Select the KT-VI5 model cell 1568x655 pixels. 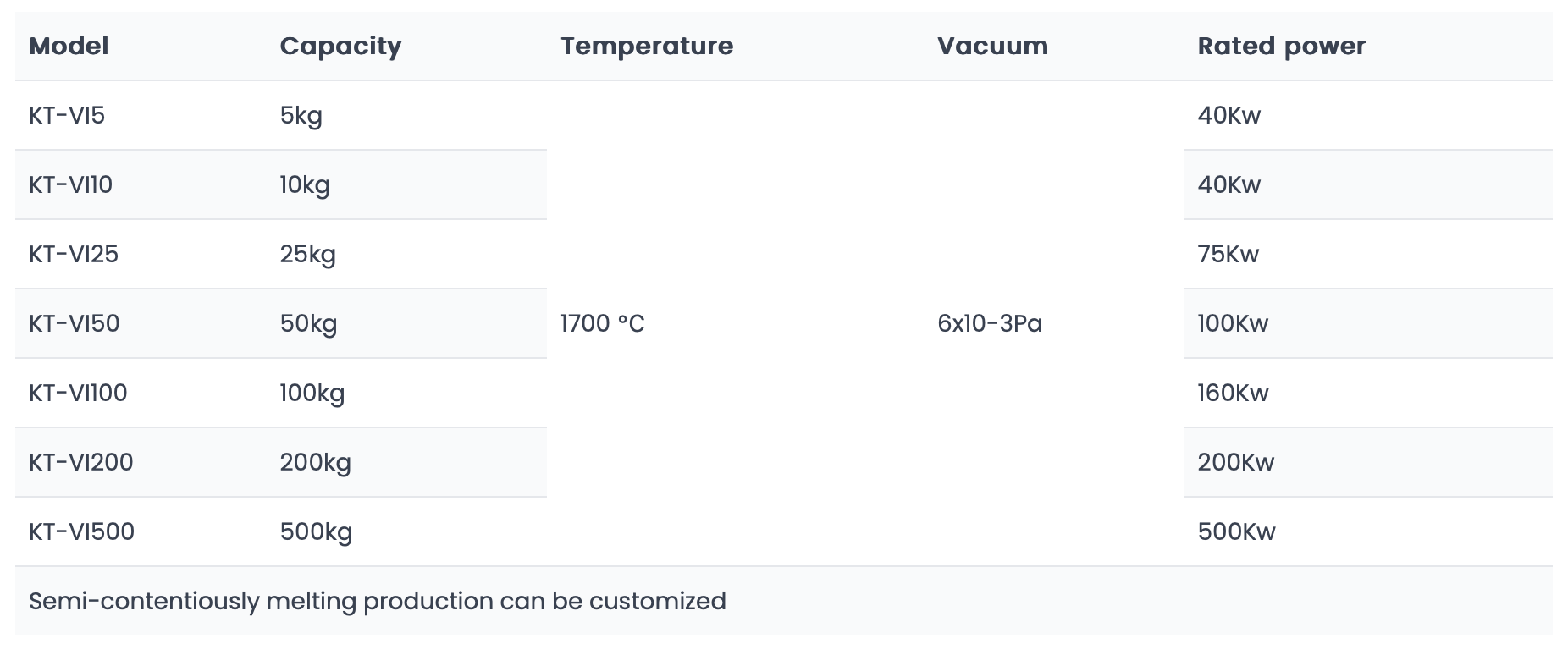(67, 115)
